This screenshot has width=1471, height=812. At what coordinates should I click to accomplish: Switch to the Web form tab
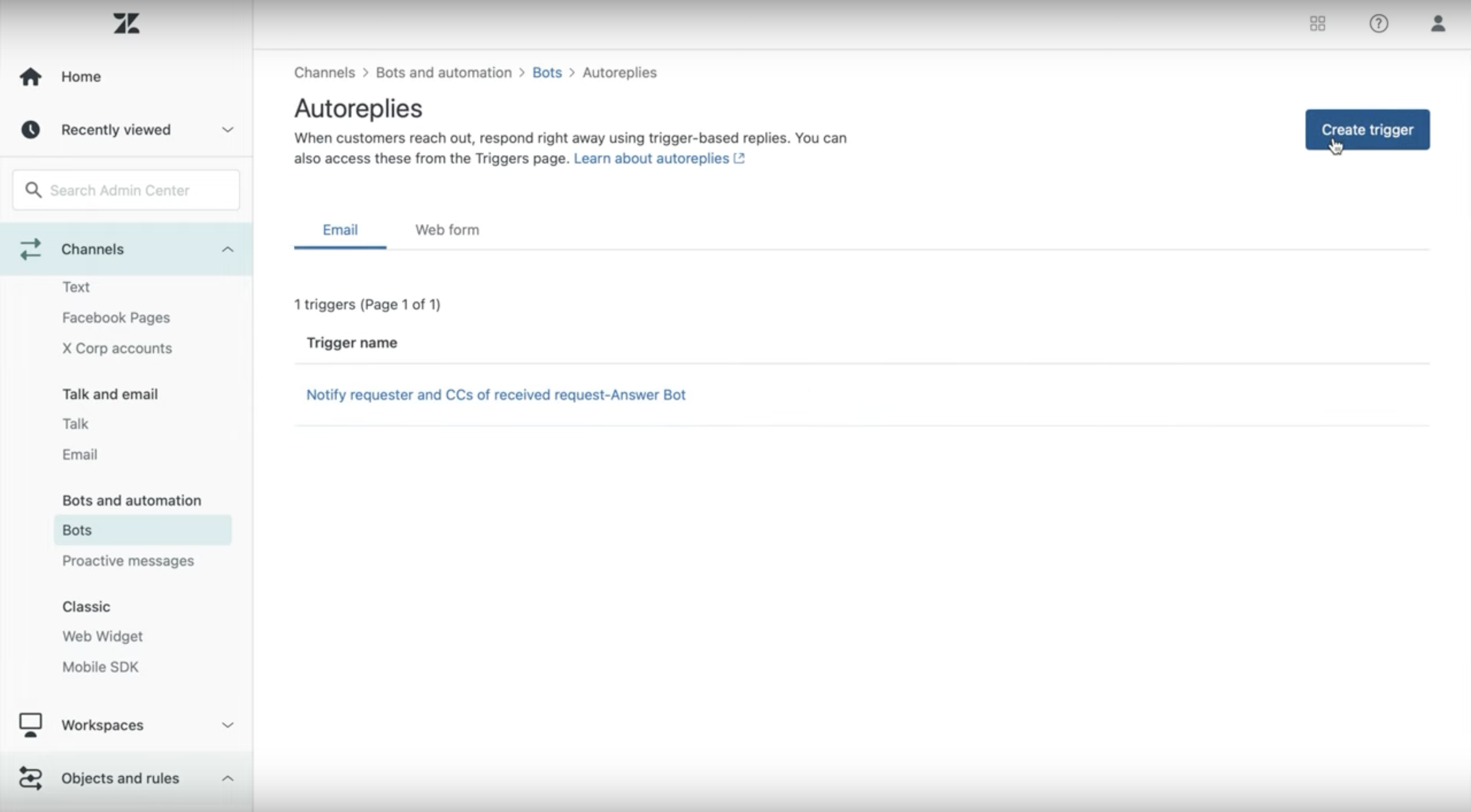[x=446, y=229]
